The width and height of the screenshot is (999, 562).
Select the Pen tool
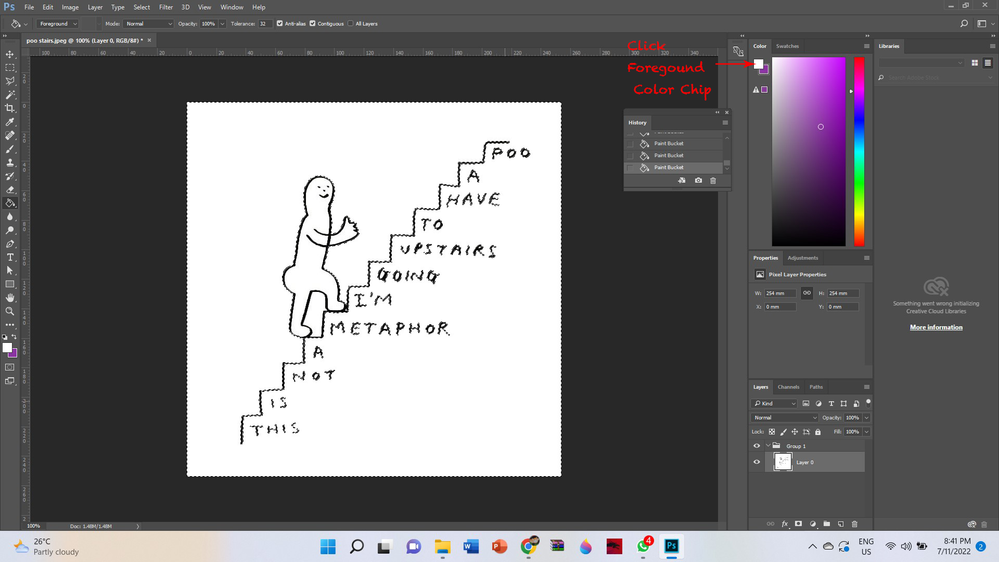[10, 244]
